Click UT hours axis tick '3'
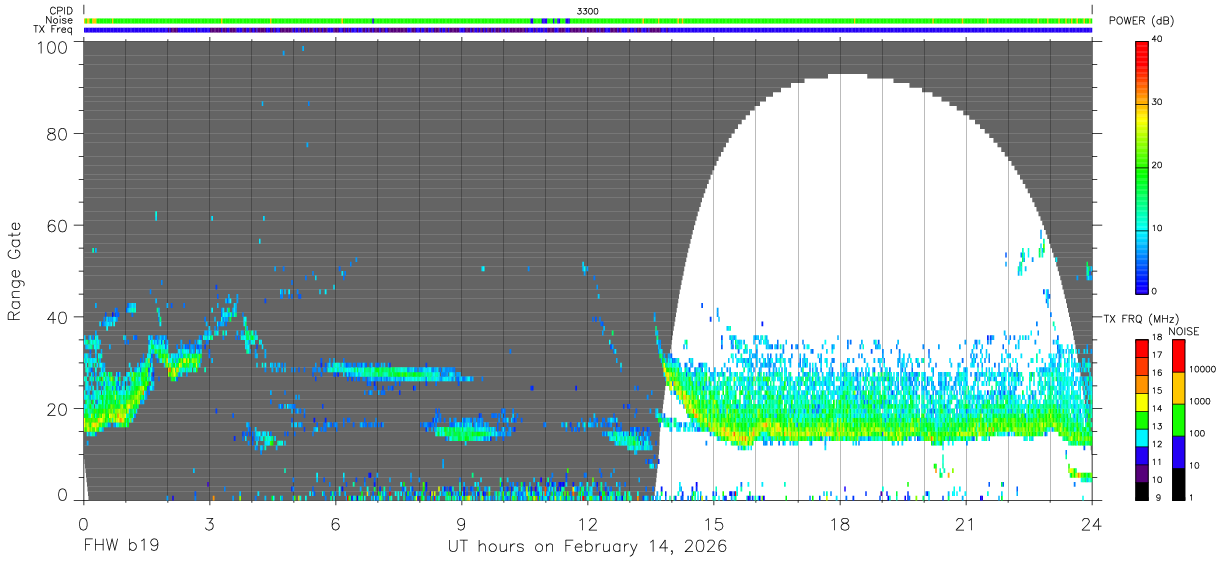This screenshot has width=1228, height=567. 209,523
